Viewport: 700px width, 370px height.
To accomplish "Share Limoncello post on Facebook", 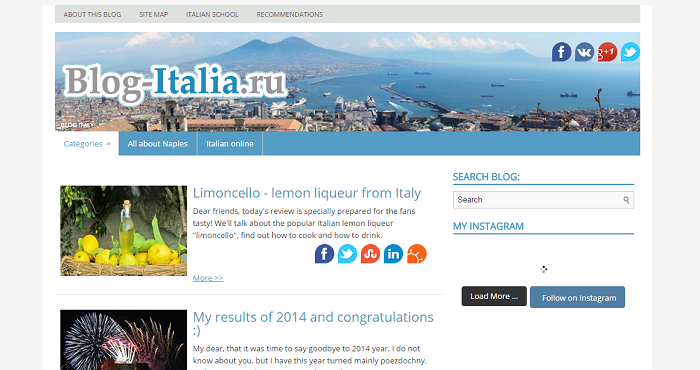I will [325, 254].
